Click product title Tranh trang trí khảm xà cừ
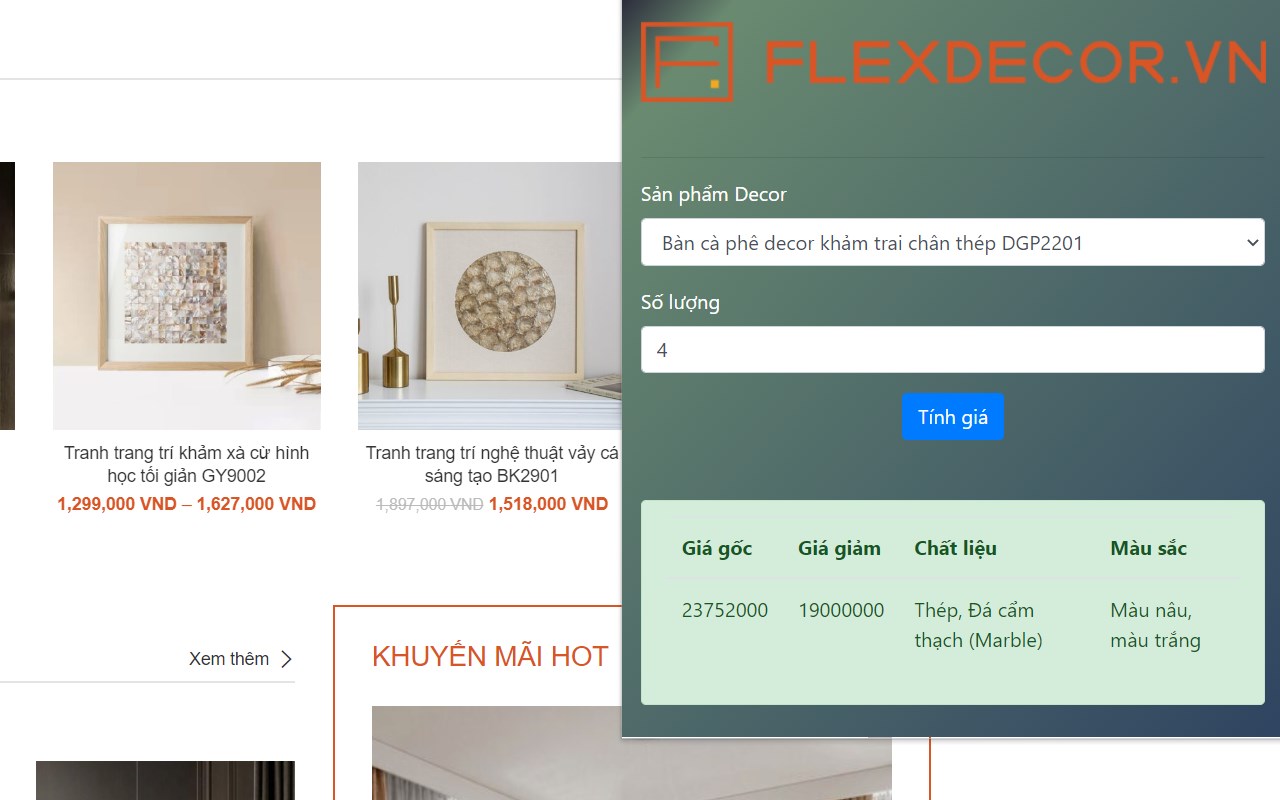 coord(187,464)
